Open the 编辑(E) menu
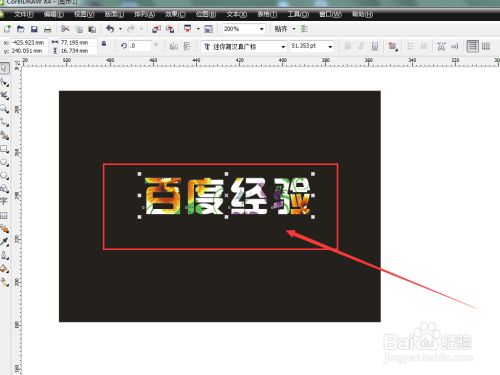 click(x=54, y=14)
